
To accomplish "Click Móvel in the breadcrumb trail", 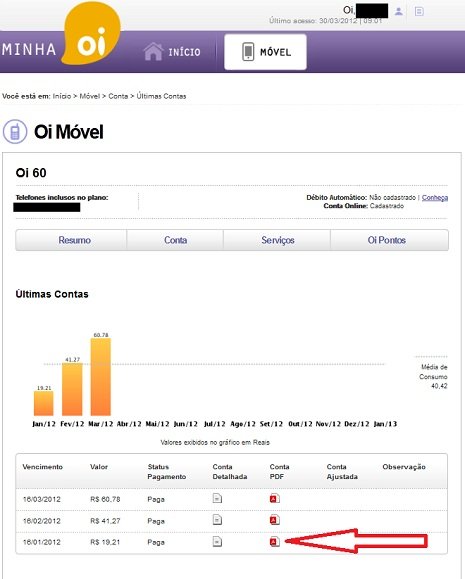I will tap(90, 96).
